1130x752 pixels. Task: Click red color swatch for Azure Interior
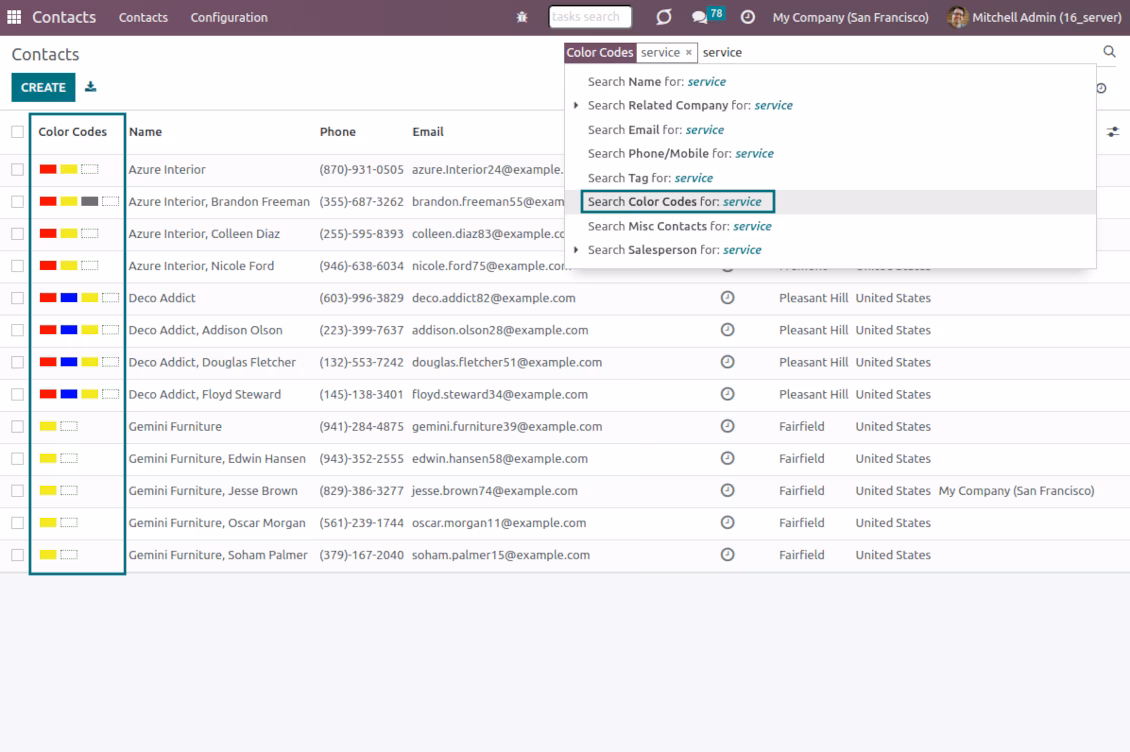tap(48, 169)
